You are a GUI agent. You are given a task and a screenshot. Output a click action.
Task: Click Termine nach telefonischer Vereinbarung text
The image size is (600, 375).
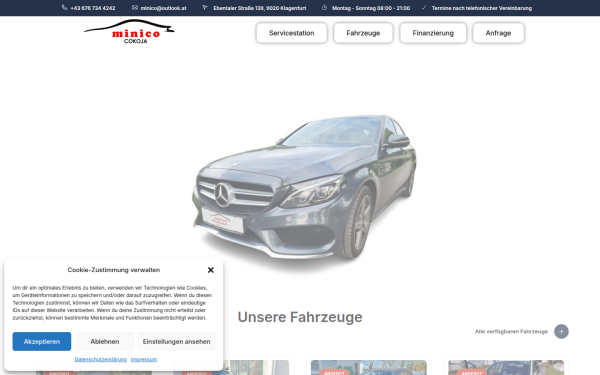(482, 8)
